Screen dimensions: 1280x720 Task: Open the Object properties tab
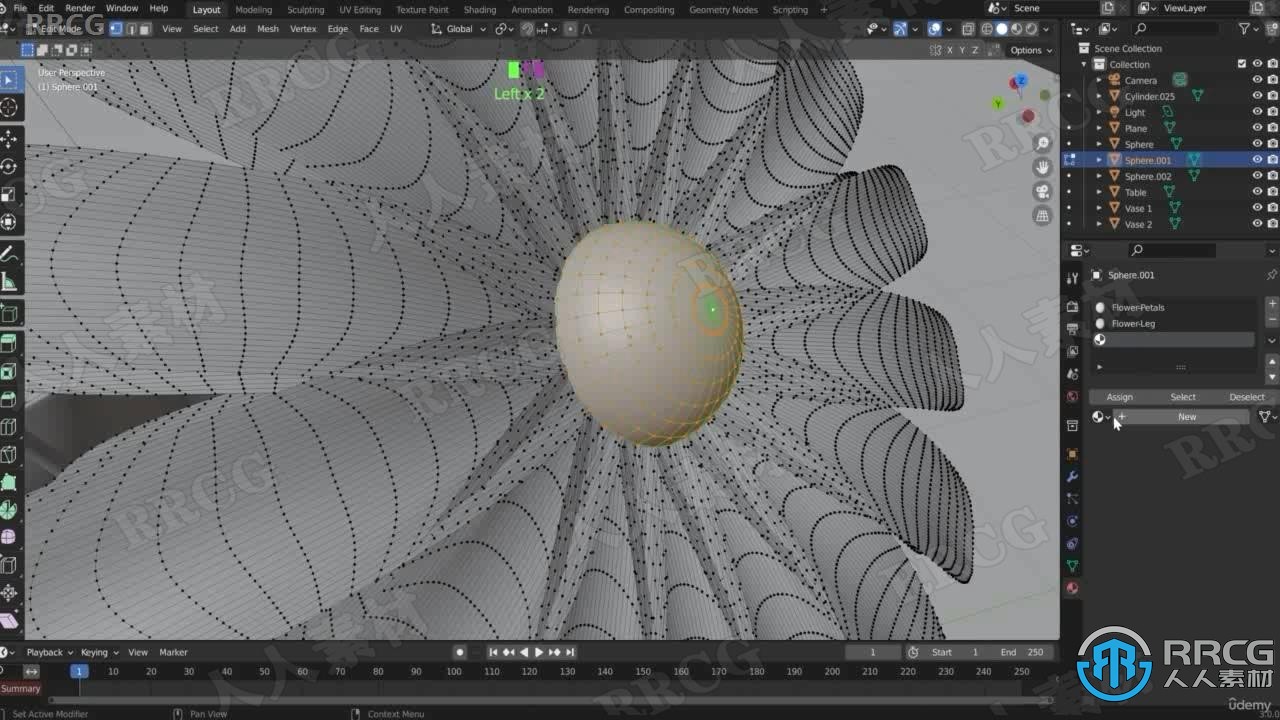point(1072,454)
